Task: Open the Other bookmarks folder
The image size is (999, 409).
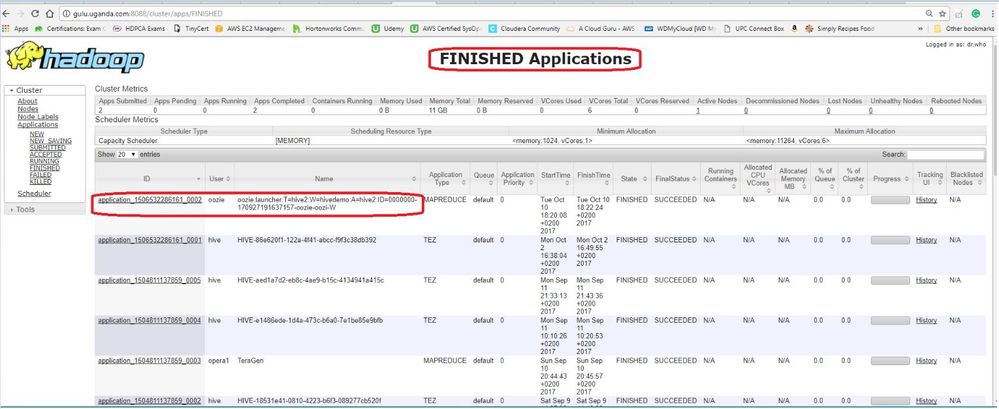Action: [962, 29]
